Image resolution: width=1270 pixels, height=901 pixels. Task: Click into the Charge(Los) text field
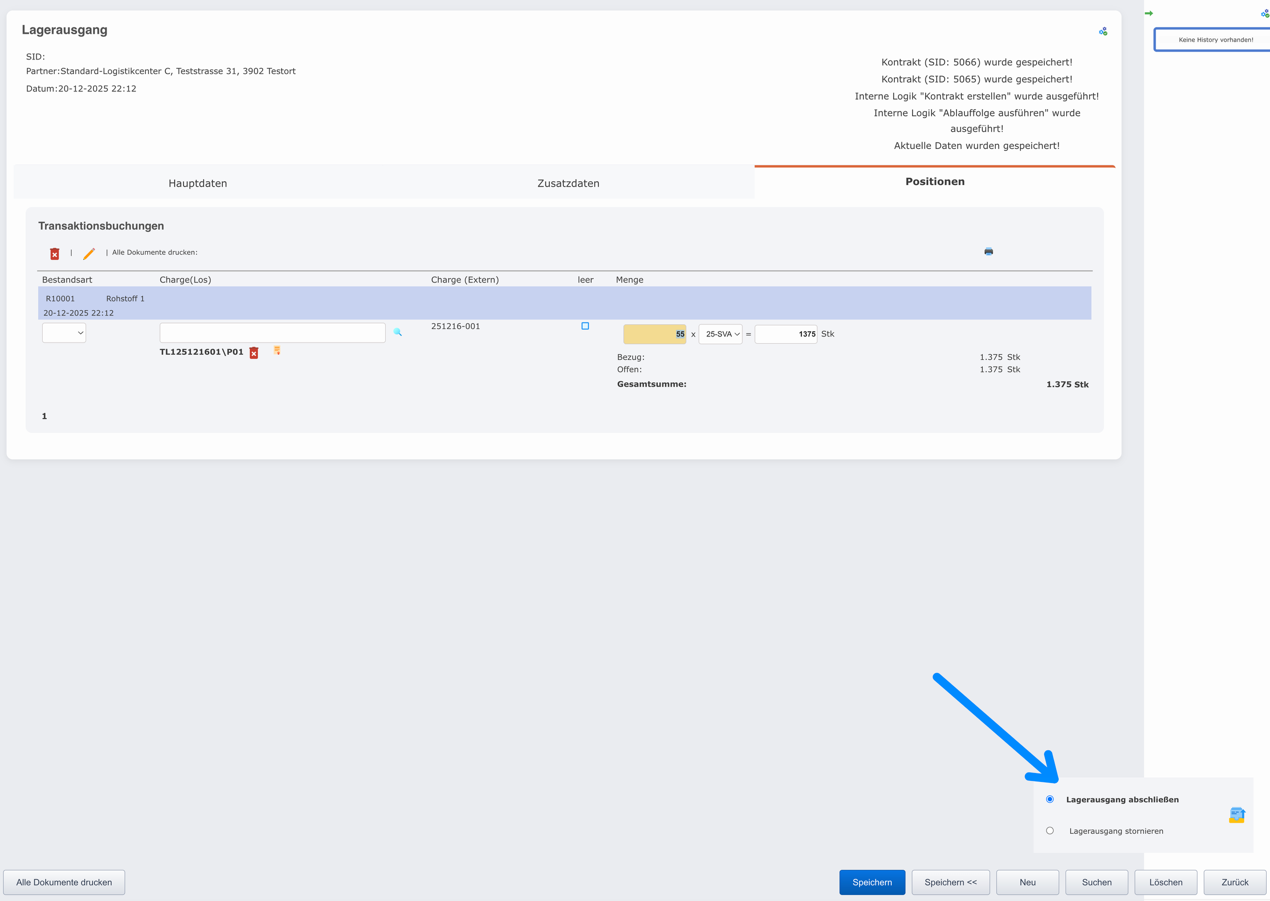pyautogui.click(x=272, y=333)
